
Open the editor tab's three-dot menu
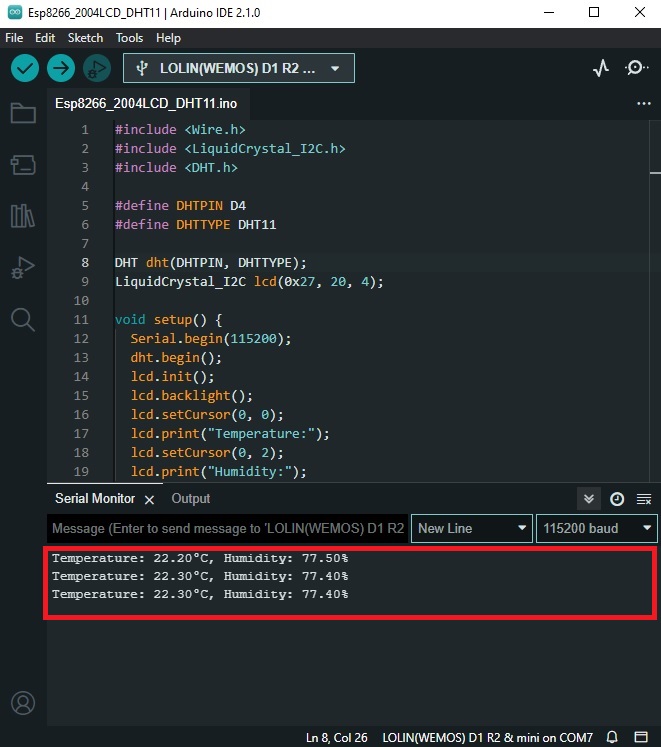point(644,103)
